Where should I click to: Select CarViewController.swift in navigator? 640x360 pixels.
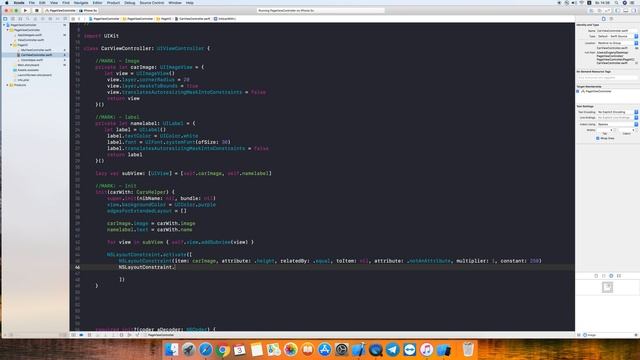point(35,55)
